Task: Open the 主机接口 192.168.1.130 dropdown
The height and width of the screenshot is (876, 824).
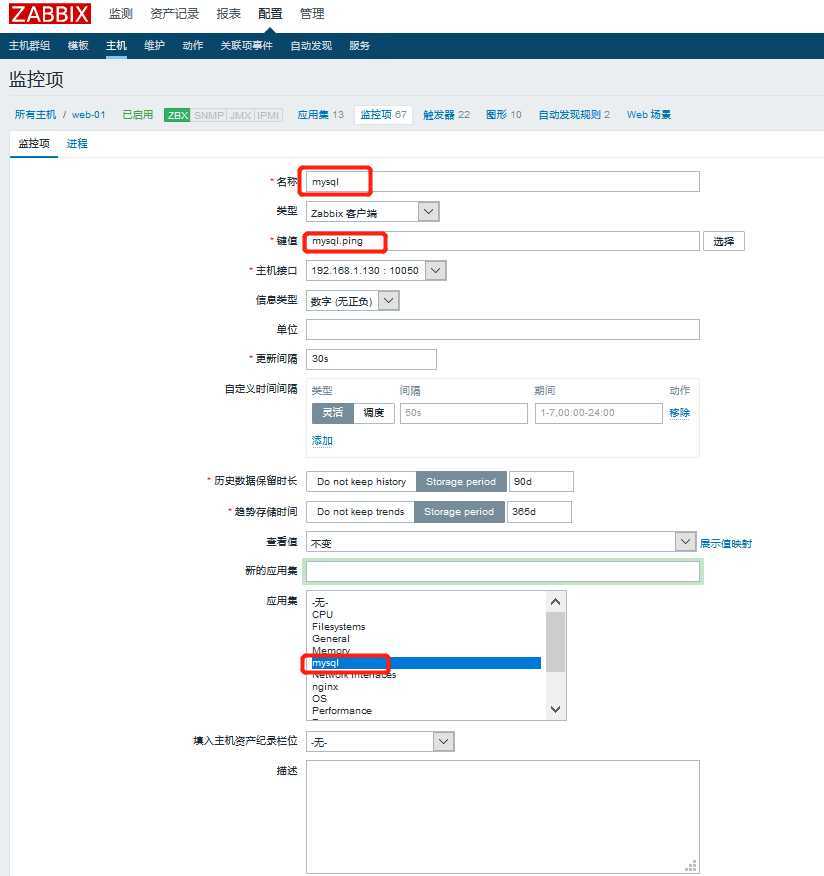Action: (x=376, y=271)
